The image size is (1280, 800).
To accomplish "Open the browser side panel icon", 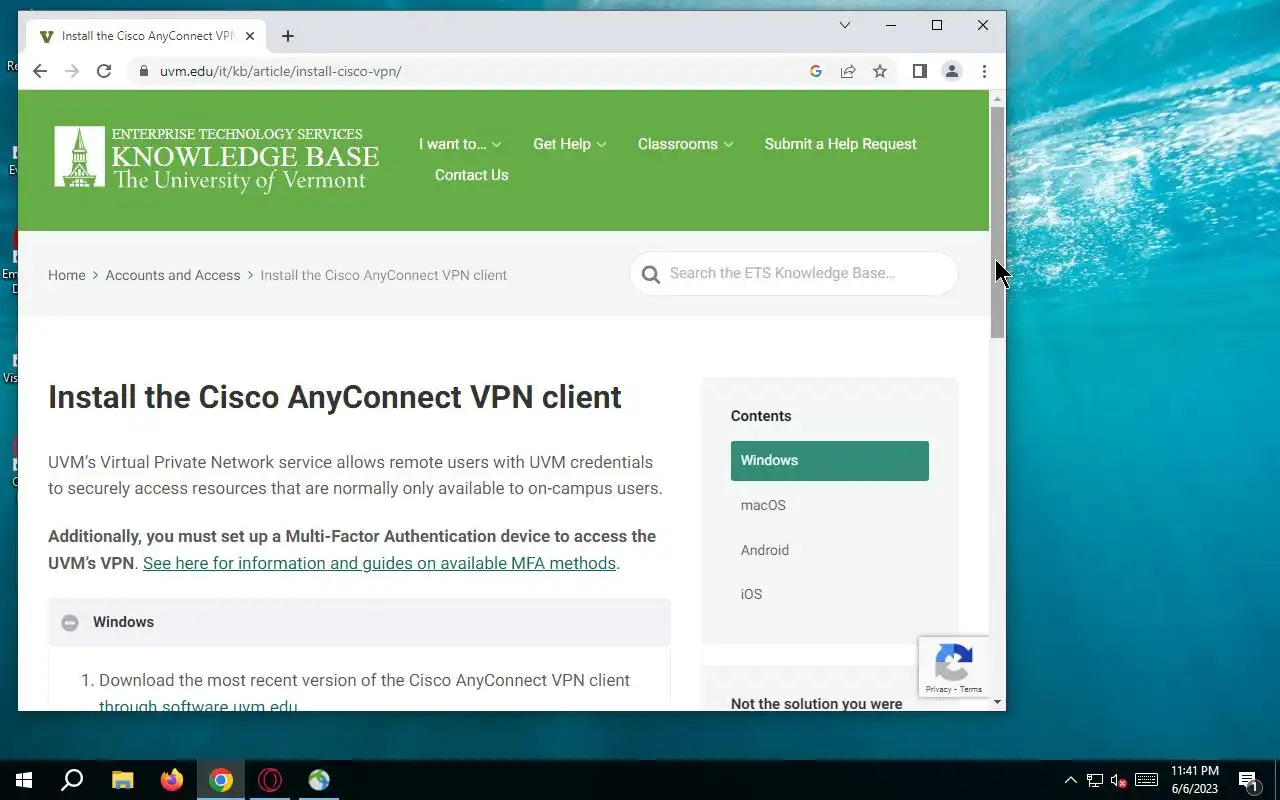I will pyautogui.click(x=920, y=71).
